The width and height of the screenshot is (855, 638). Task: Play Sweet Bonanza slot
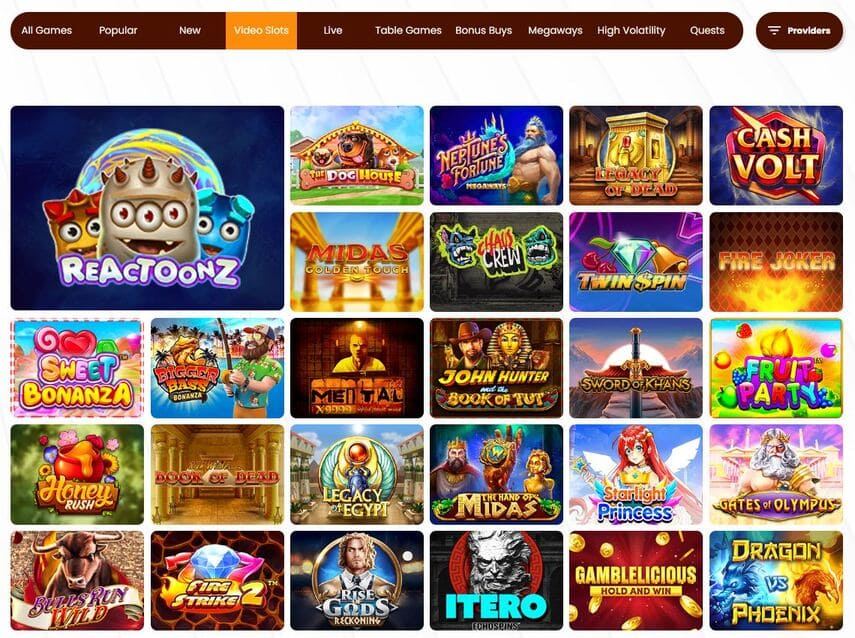coord(77,368)
